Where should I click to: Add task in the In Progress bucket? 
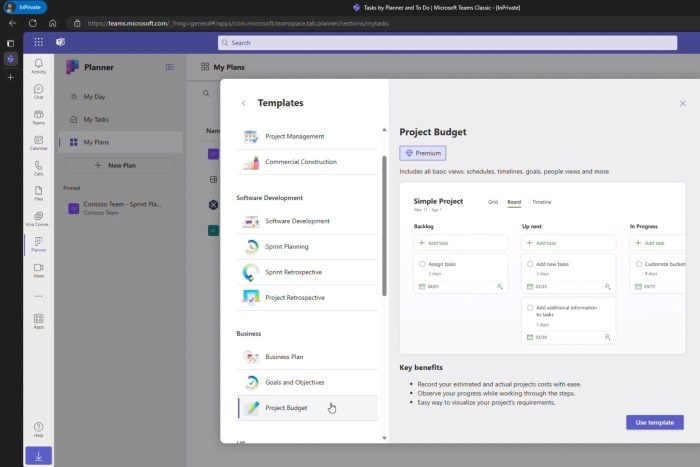click(658, 243)
